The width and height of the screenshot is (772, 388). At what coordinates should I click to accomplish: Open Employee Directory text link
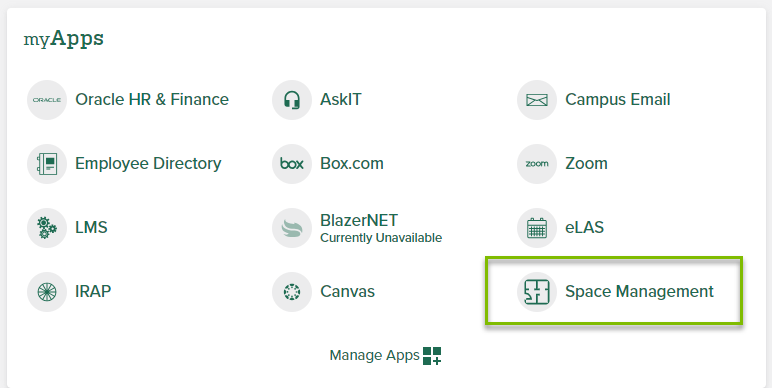point(148,163)
